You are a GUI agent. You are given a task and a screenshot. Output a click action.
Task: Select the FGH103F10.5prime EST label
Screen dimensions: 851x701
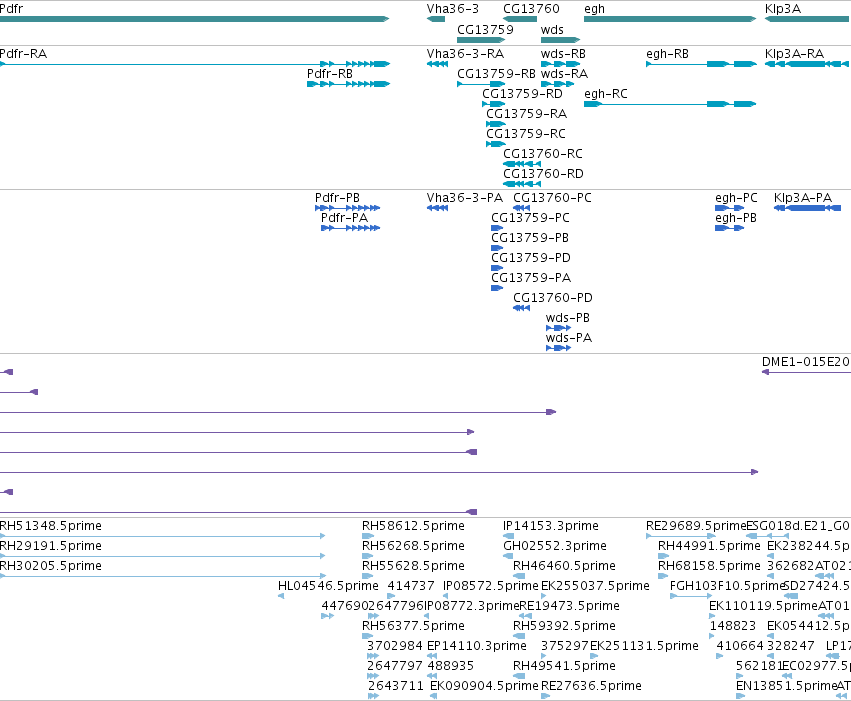click(x=727, y=587)
